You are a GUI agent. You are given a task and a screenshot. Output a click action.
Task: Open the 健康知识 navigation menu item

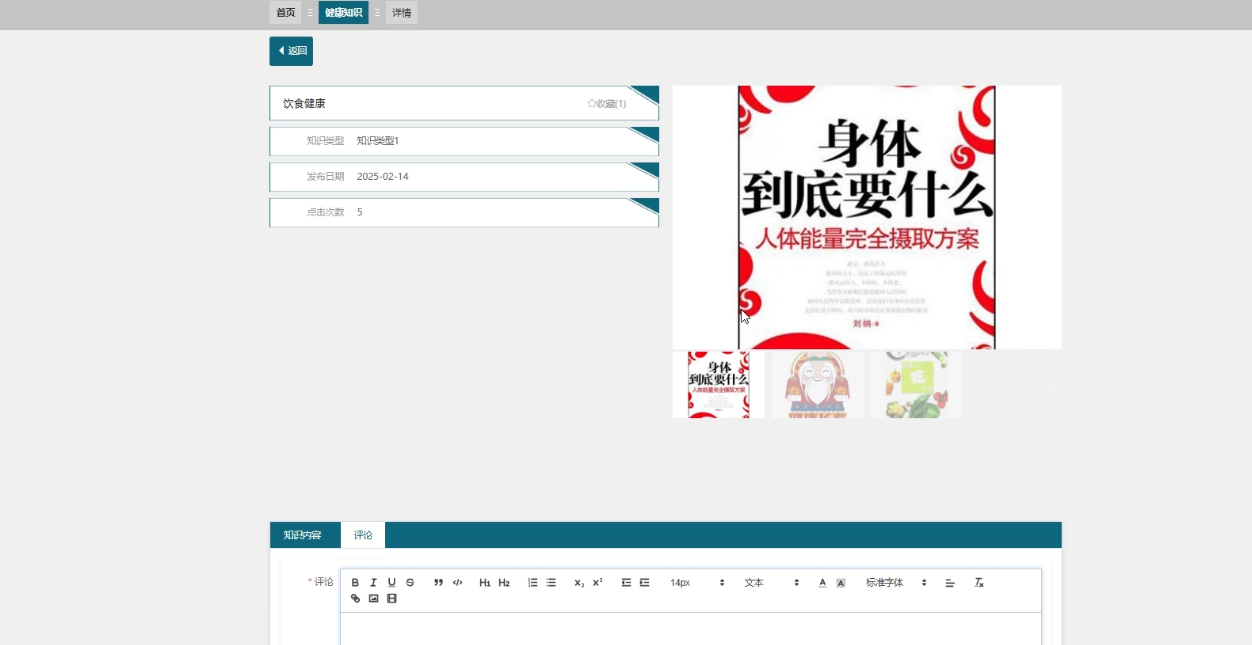point(344,13)
